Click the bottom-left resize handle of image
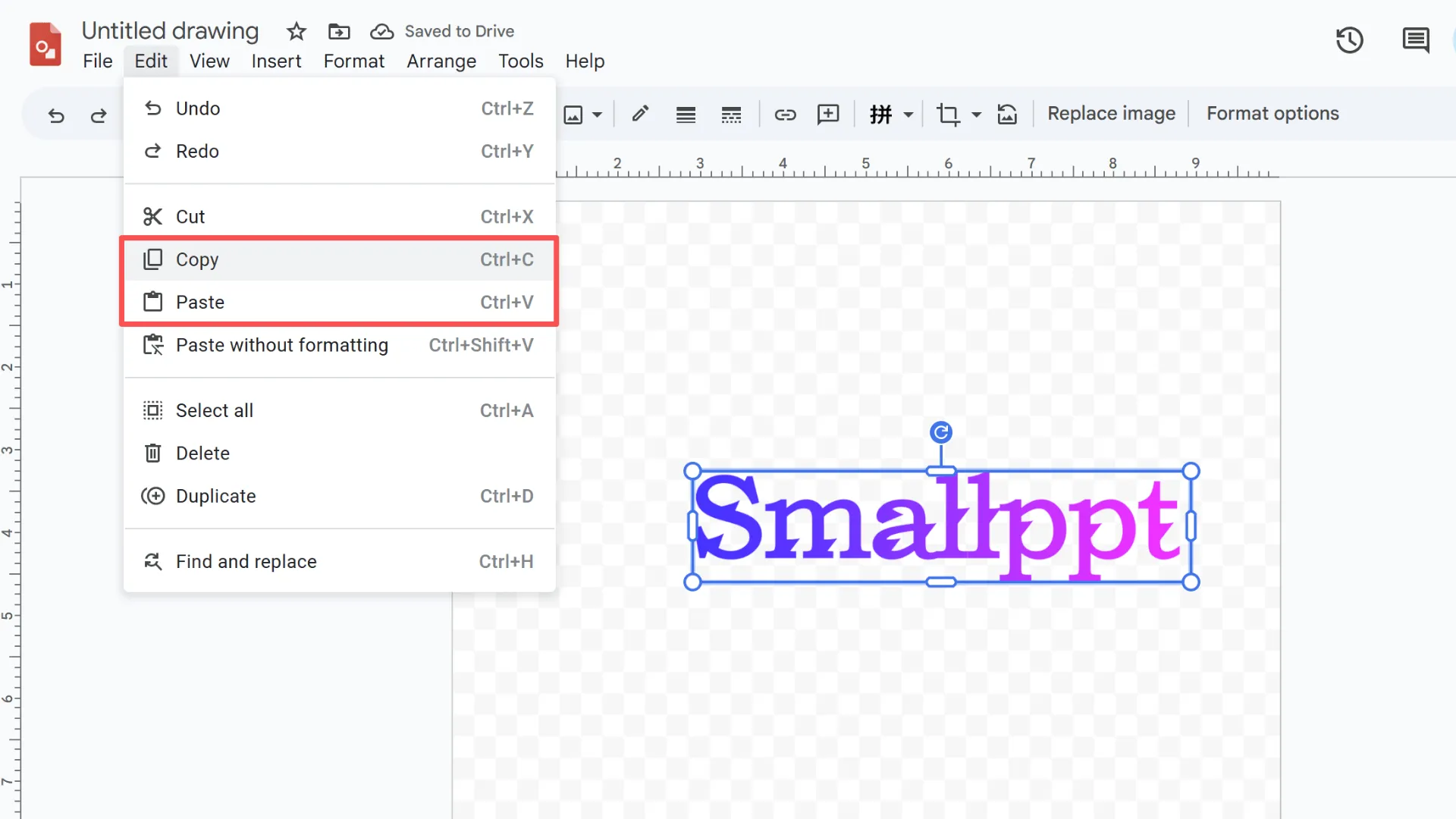Viewport: 1456px width, 819px height. (692, 582)
